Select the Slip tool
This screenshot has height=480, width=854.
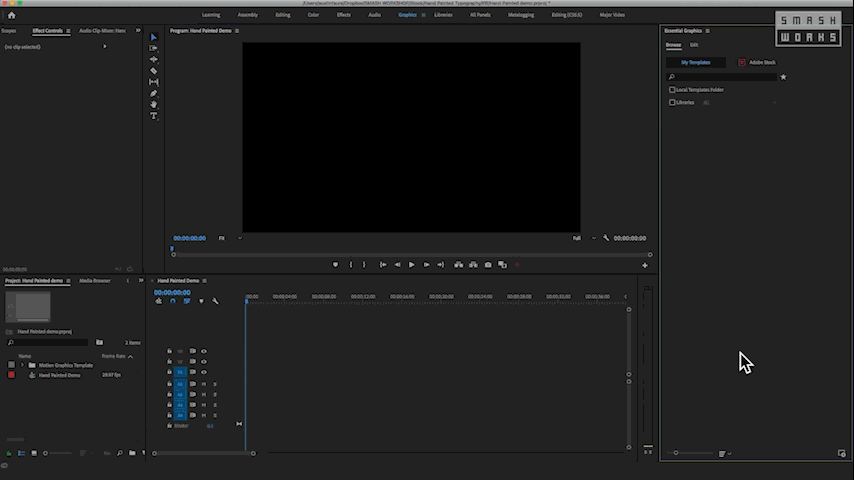coord(154,82)
